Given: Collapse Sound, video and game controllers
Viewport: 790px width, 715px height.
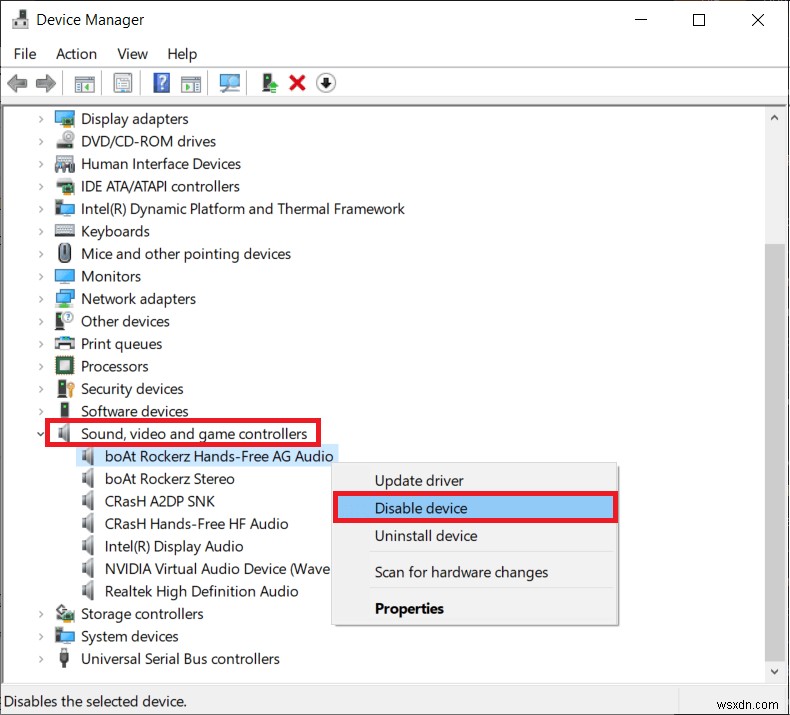Looking at the screenshot, I should (x=40, y=434).
